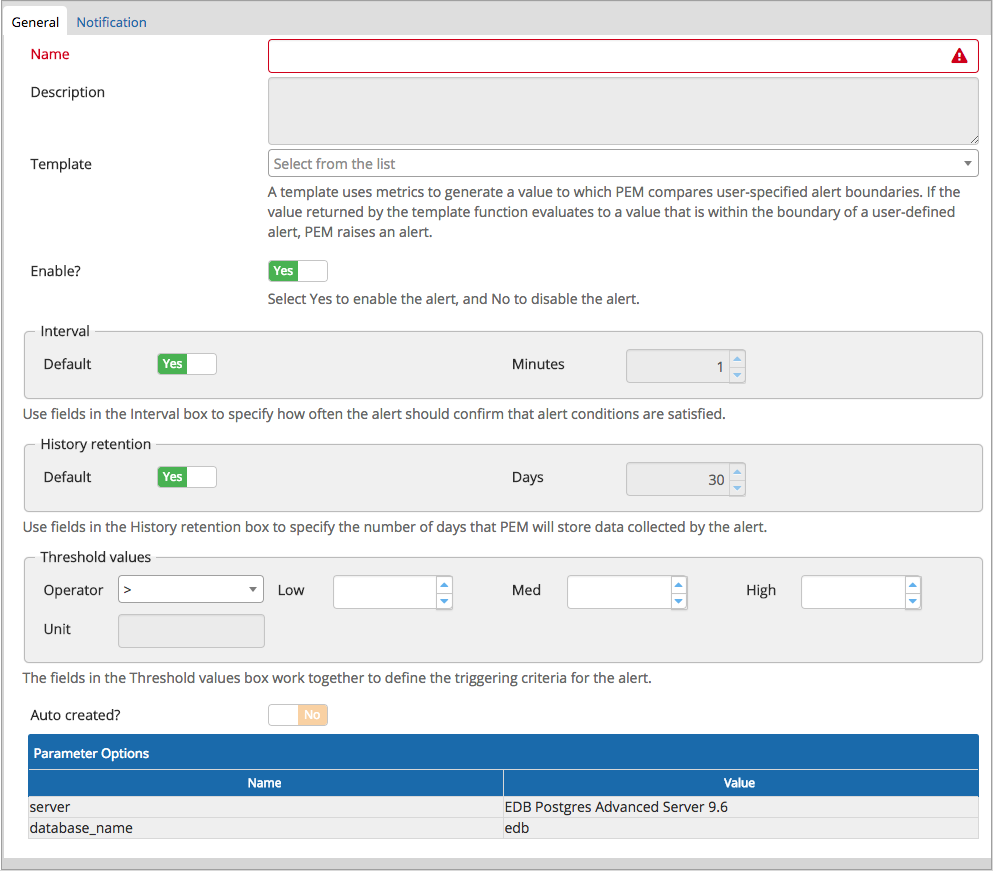
Task: Increment the Med threshold value
Action: click(679, 583)
